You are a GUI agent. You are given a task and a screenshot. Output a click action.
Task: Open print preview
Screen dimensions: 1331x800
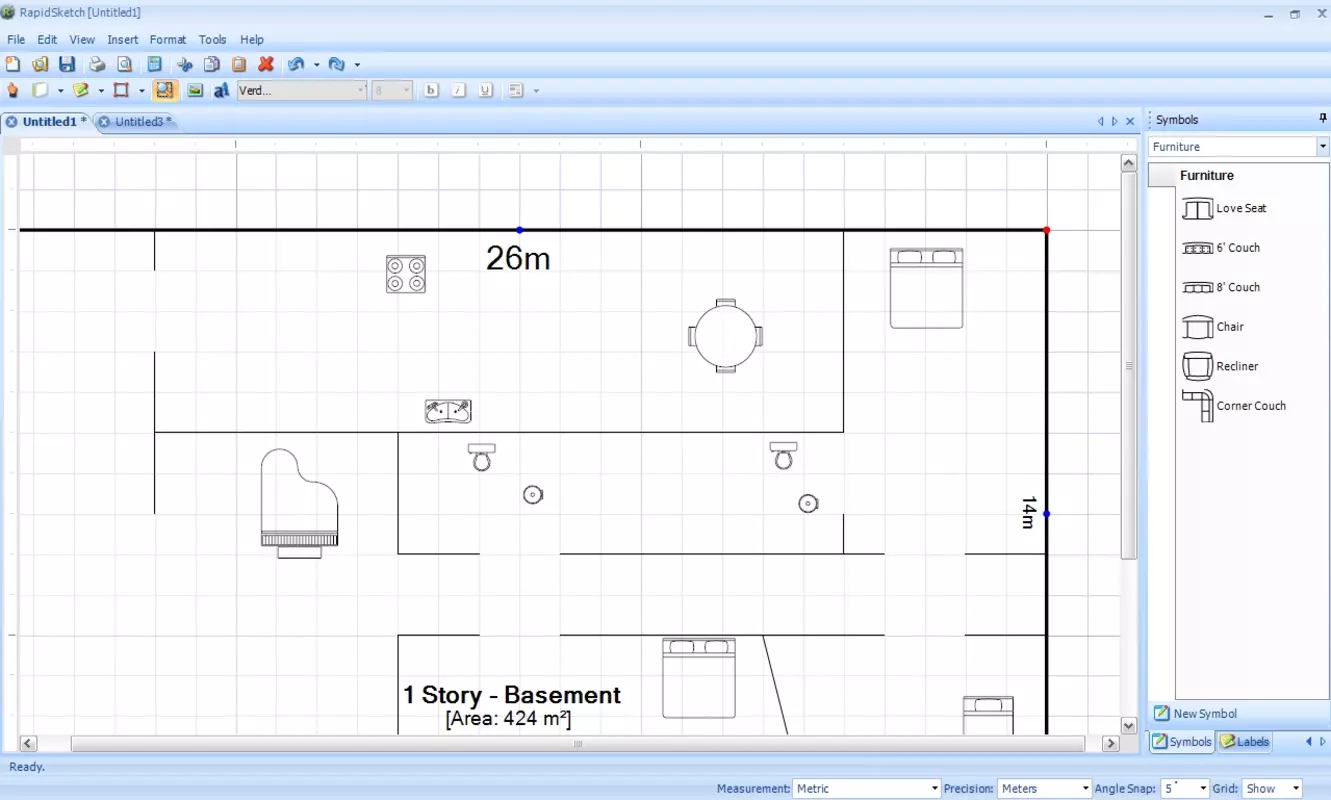tap(125, 64)
